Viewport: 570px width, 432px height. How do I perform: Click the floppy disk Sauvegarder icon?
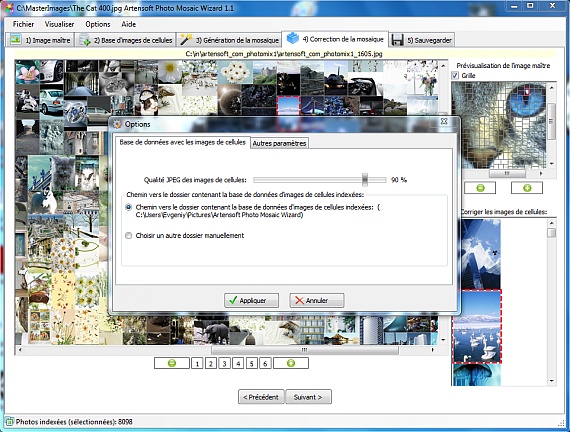tap(397, 40)
